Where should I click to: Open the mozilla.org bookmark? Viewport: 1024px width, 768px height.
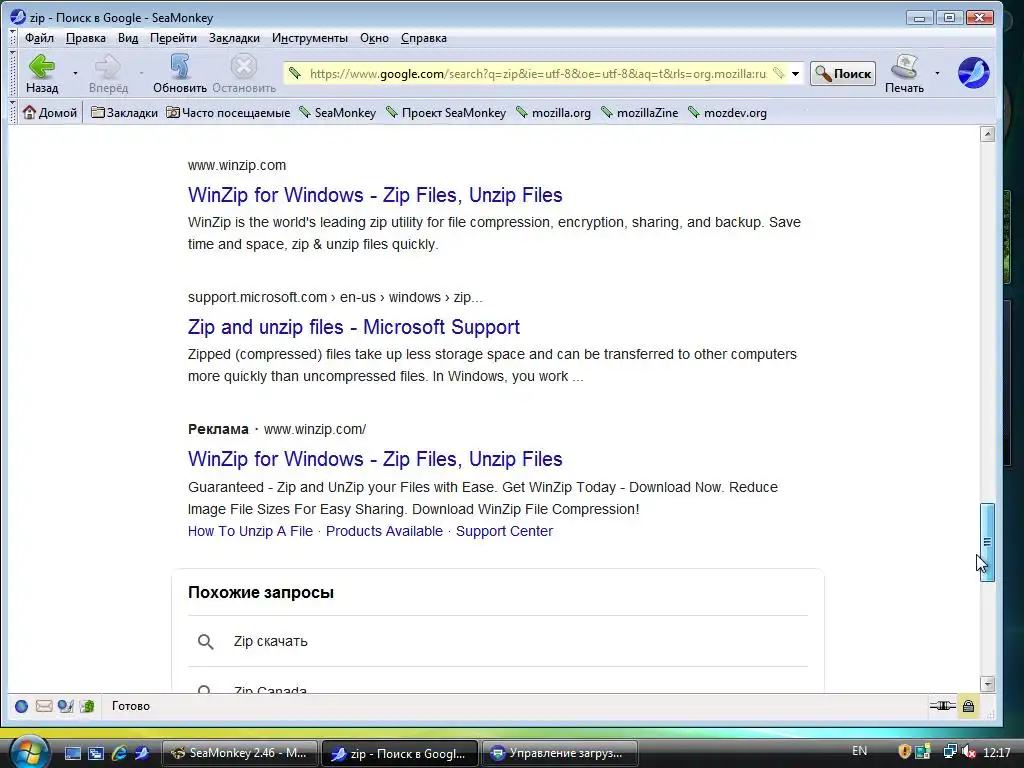click(x=554, y=112)
